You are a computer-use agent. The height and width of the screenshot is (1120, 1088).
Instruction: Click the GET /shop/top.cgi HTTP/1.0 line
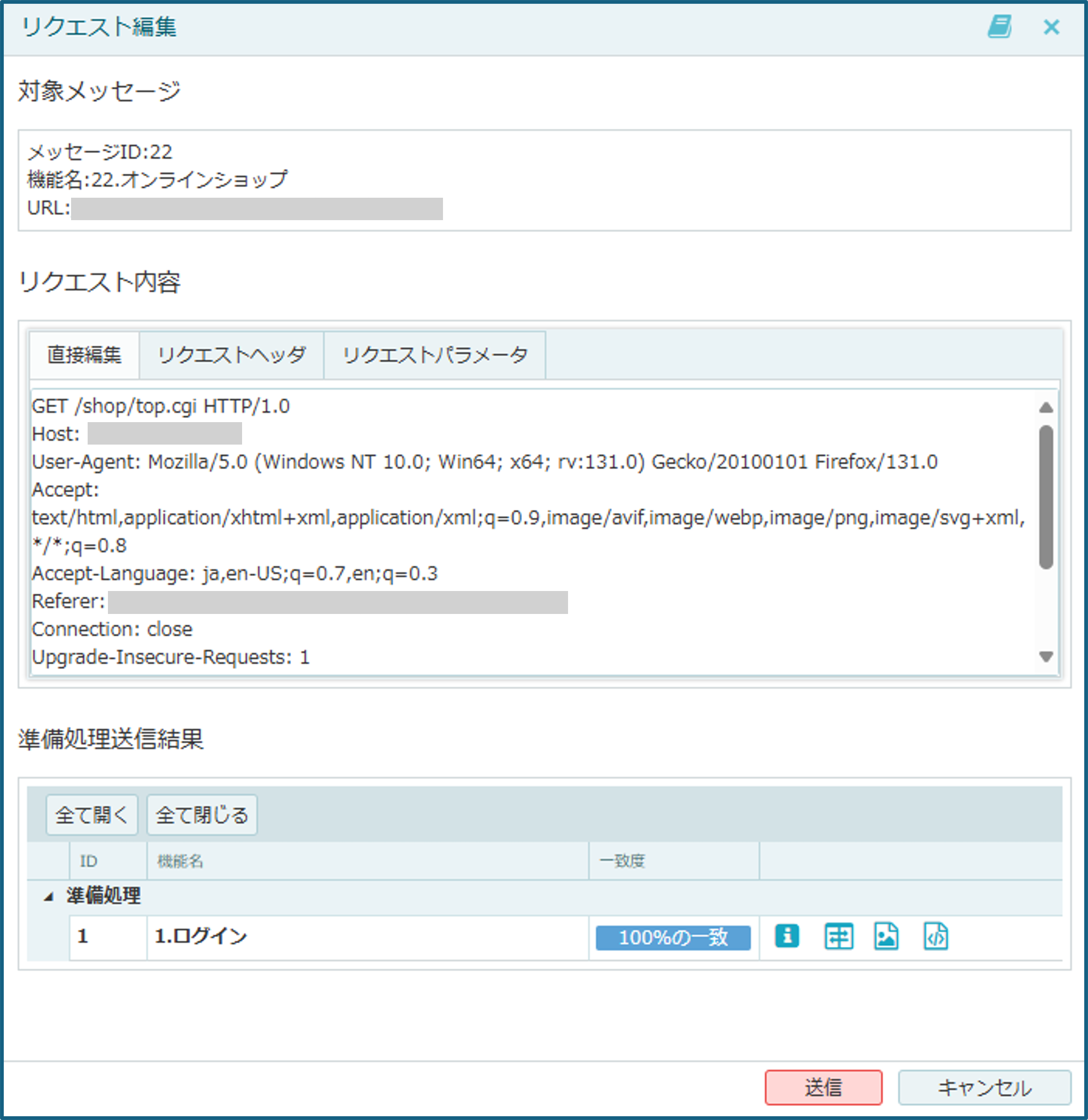pyautogui.click(x=160, y=406)
